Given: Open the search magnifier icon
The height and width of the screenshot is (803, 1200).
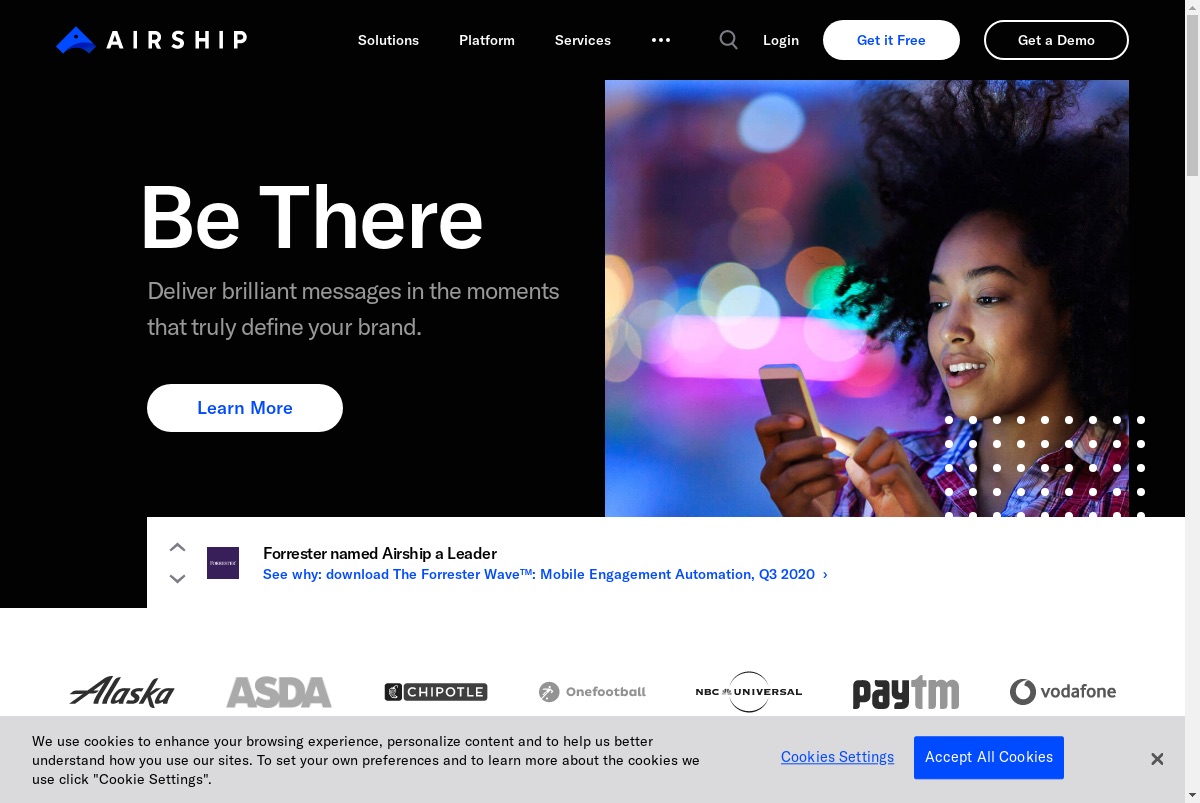Looking at the screenshot, I should (729, 40).
